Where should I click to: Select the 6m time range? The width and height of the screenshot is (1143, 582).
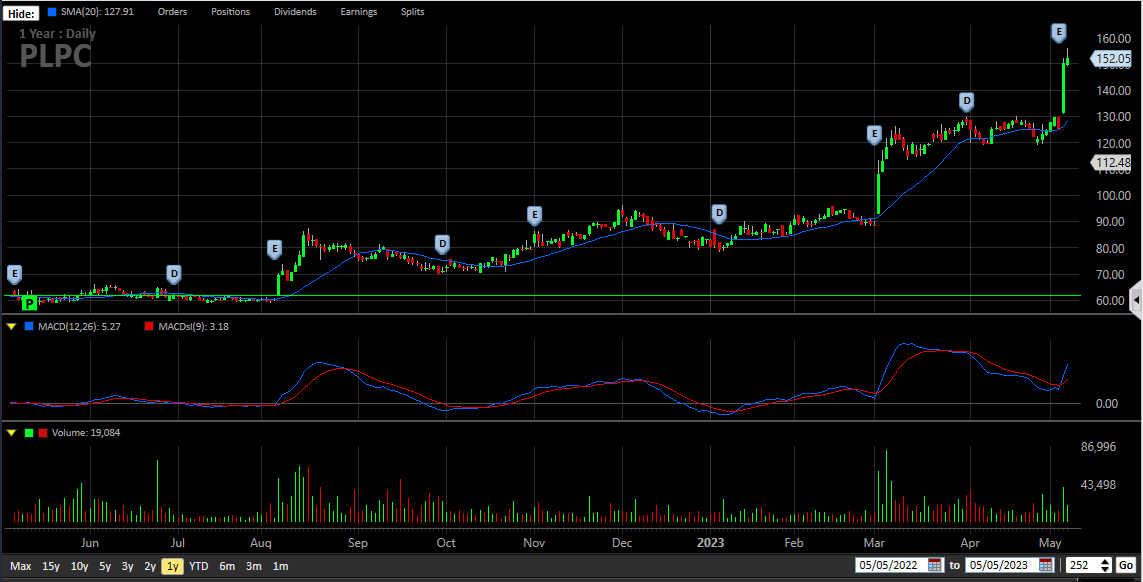(x=227, y=566)
